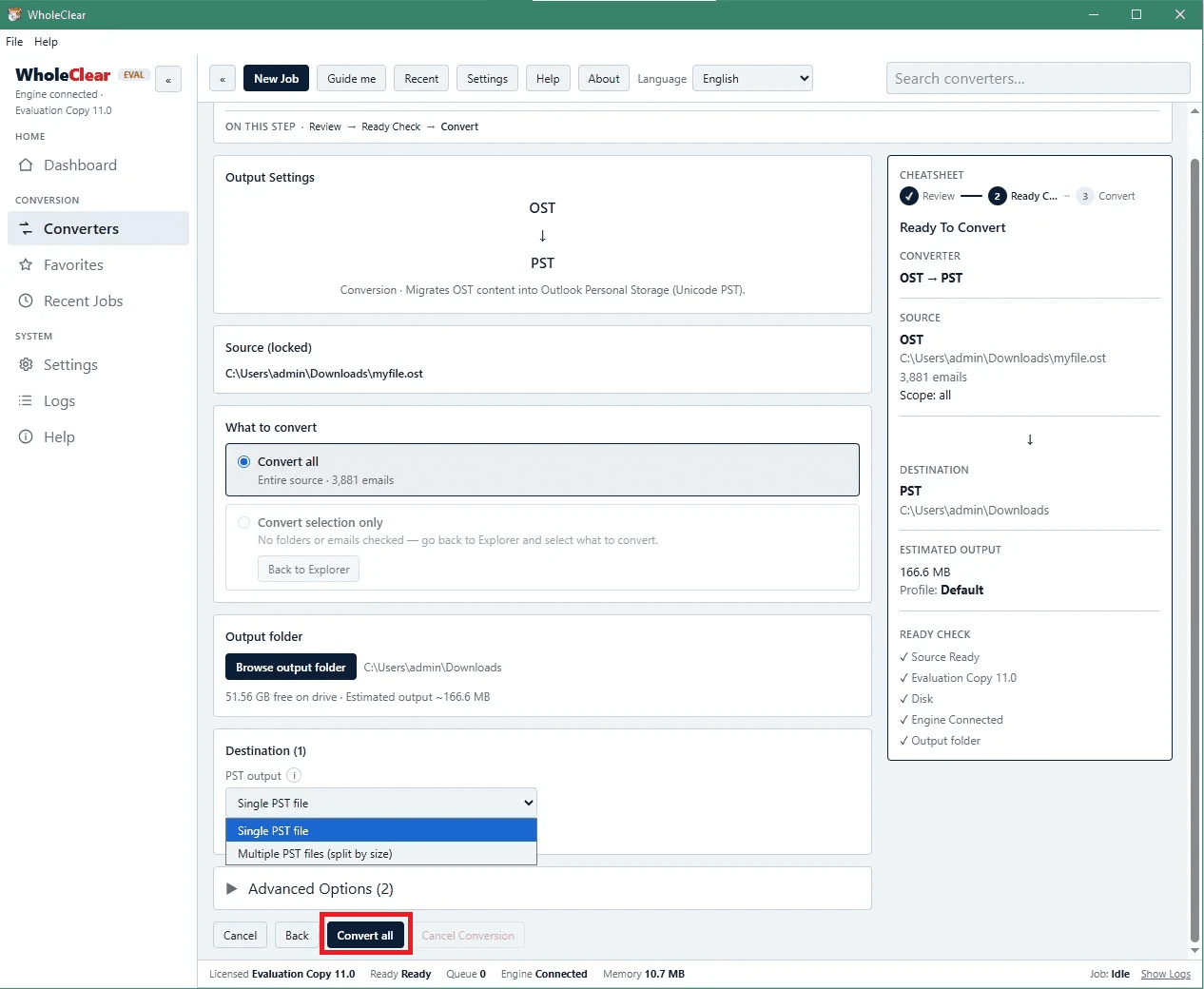Click the PST output info icon
Image resolution: width=1204 pixels, height=989 pixels.
click(x=294, y=776)
